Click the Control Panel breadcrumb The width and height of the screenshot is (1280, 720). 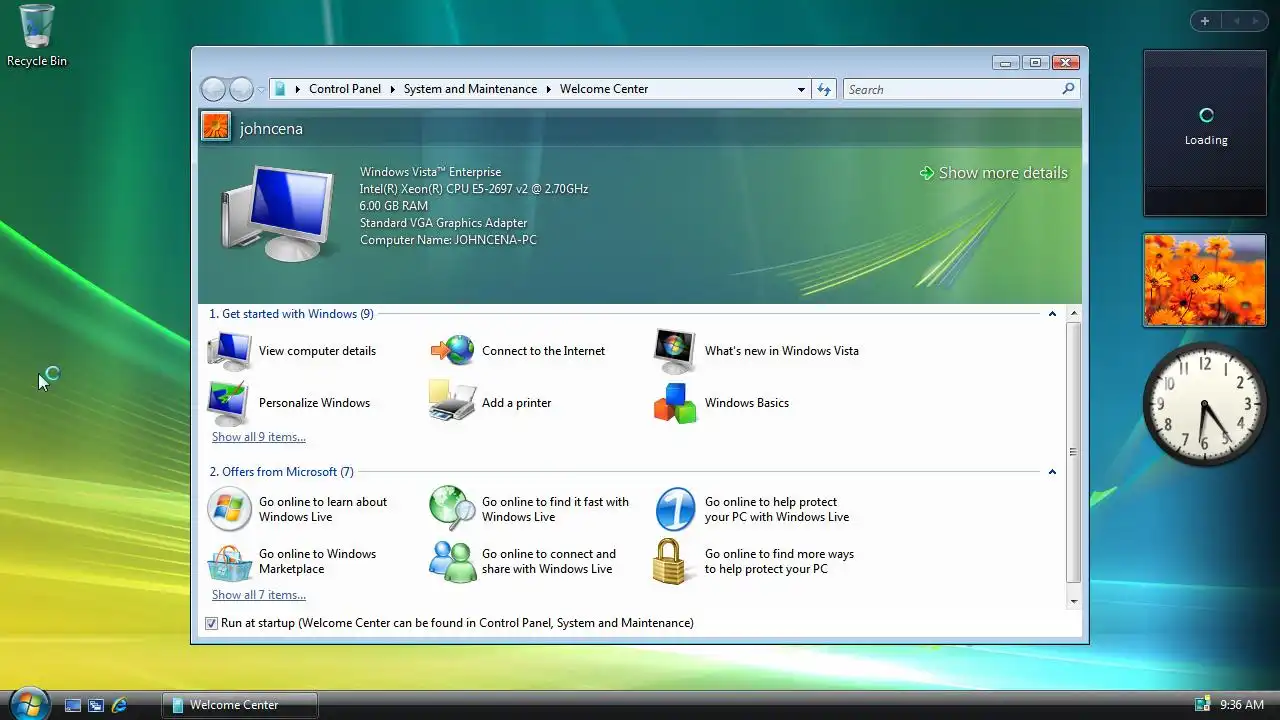click(x=345, y=89)
